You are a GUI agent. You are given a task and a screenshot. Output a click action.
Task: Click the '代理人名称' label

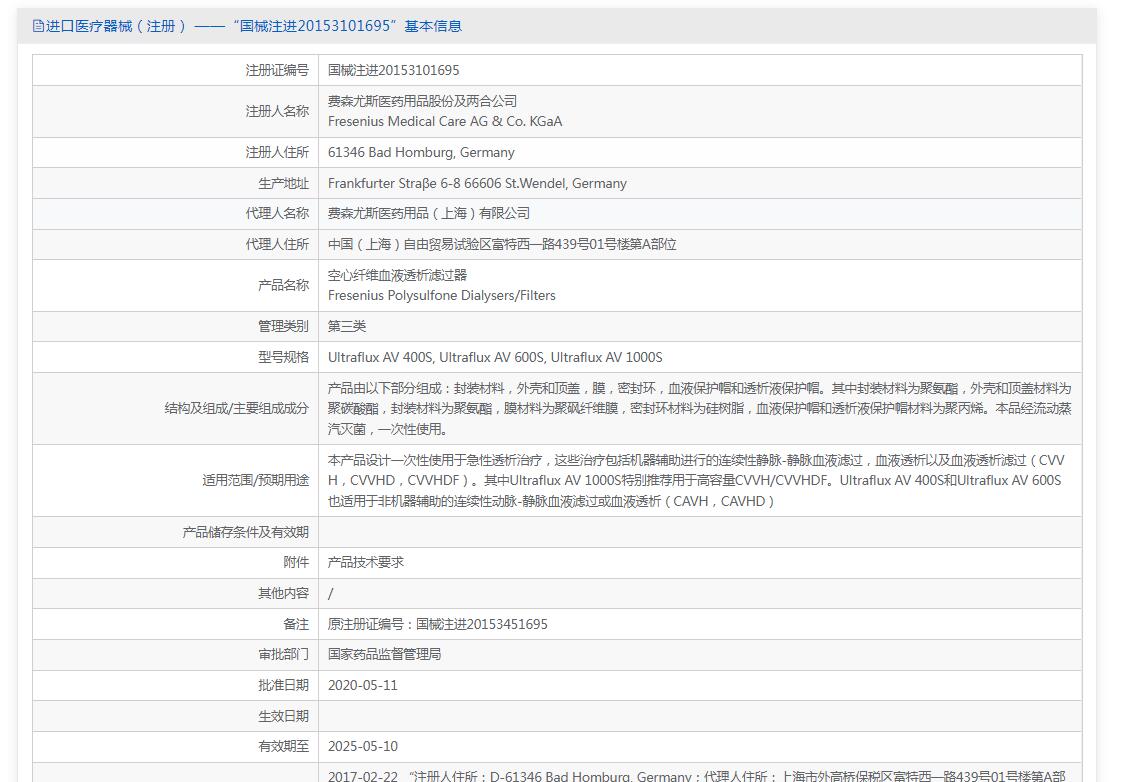(277, 213)
